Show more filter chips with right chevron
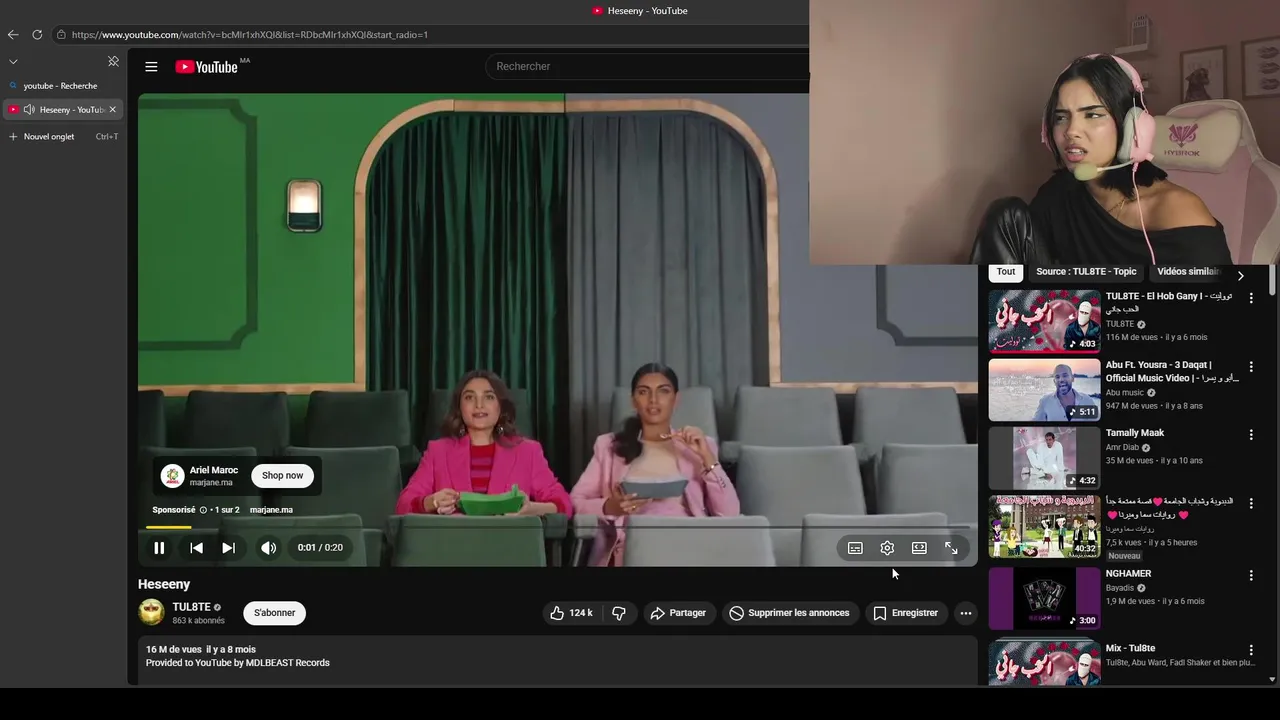This screenshot has height=720, width=1280. 1241,275
